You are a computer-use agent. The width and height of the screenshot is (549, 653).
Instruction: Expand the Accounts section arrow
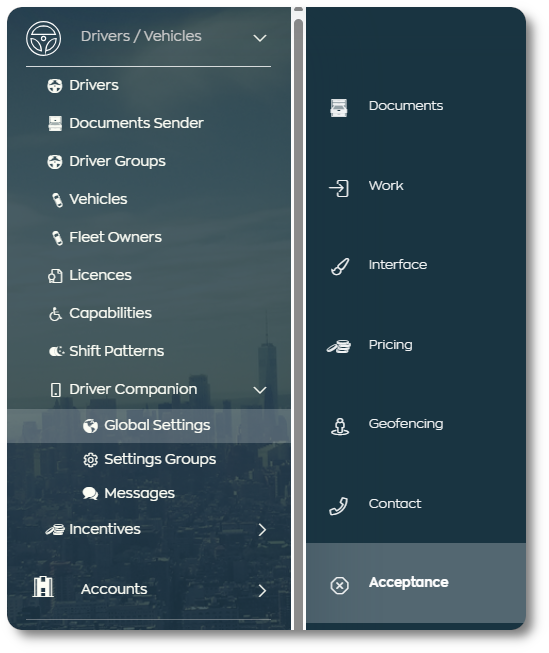tap(262, 591)
